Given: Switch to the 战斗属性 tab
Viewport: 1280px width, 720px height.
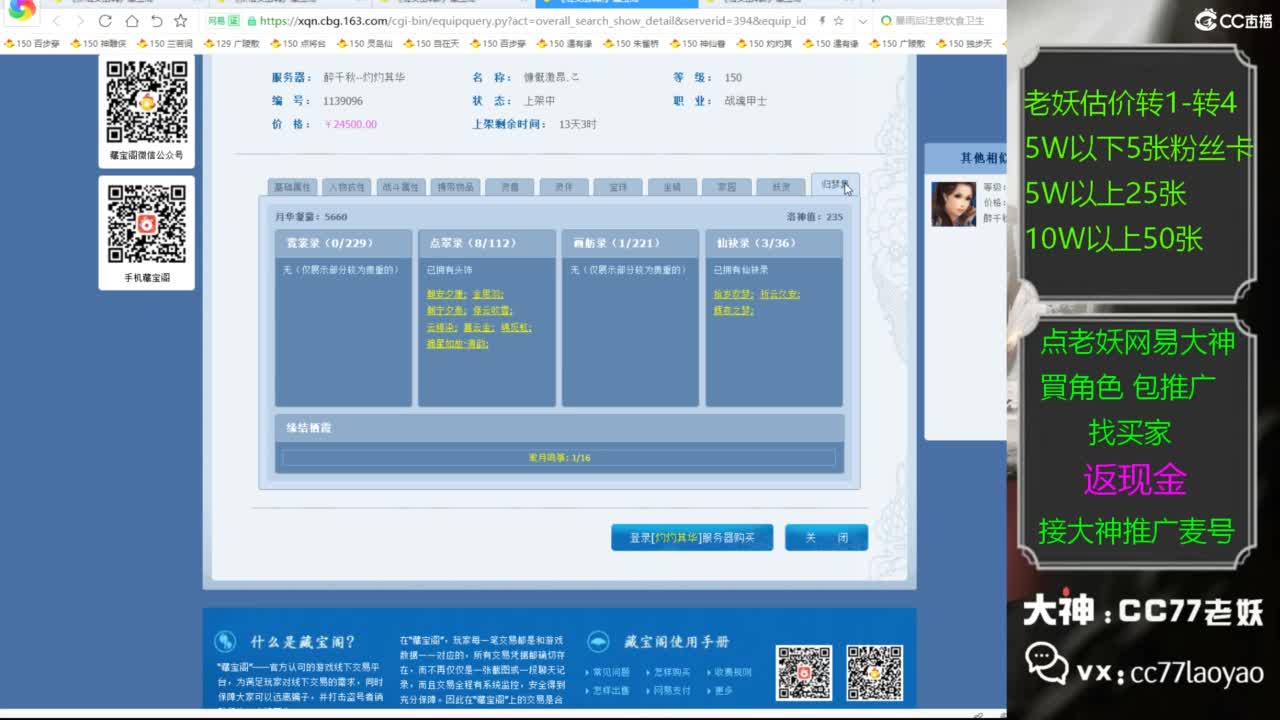Looking at the screenshot, I should tap(401, 187).
